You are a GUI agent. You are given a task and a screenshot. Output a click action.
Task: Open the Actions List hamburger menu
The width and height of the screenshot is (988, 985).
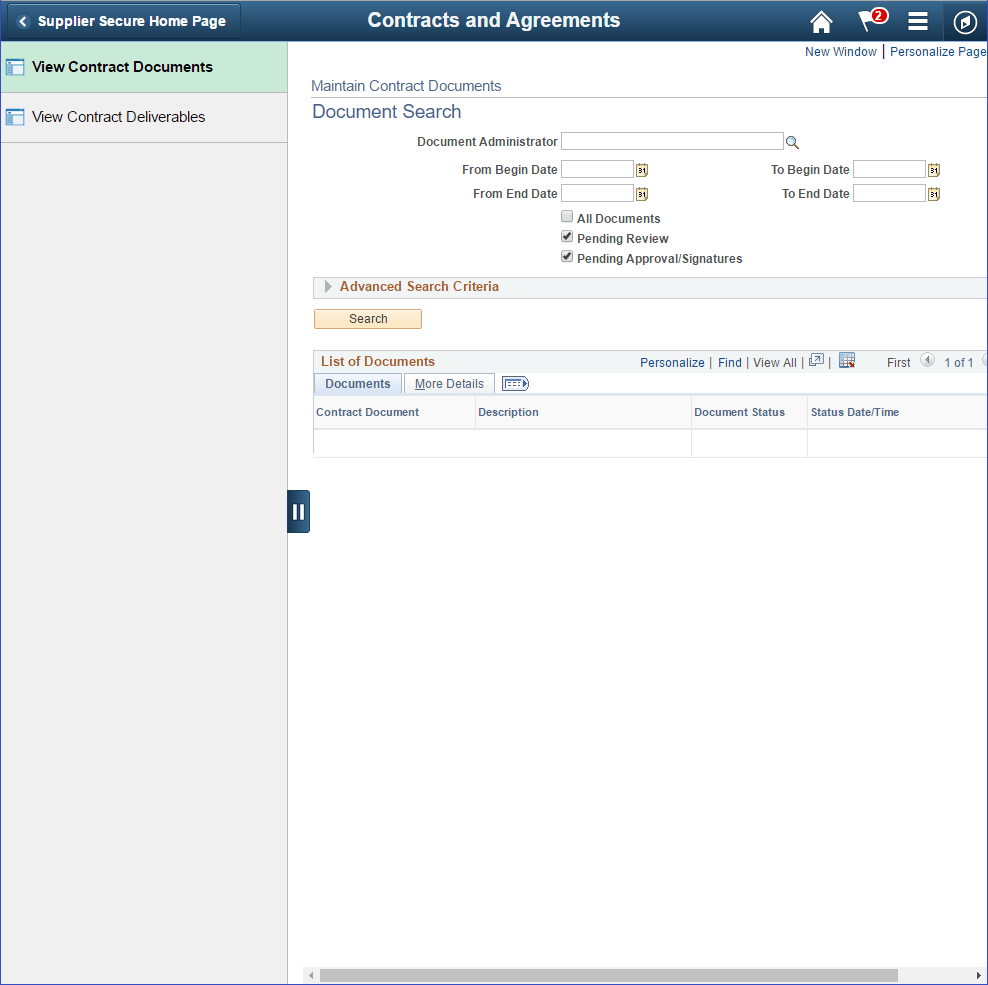[917, 20]
